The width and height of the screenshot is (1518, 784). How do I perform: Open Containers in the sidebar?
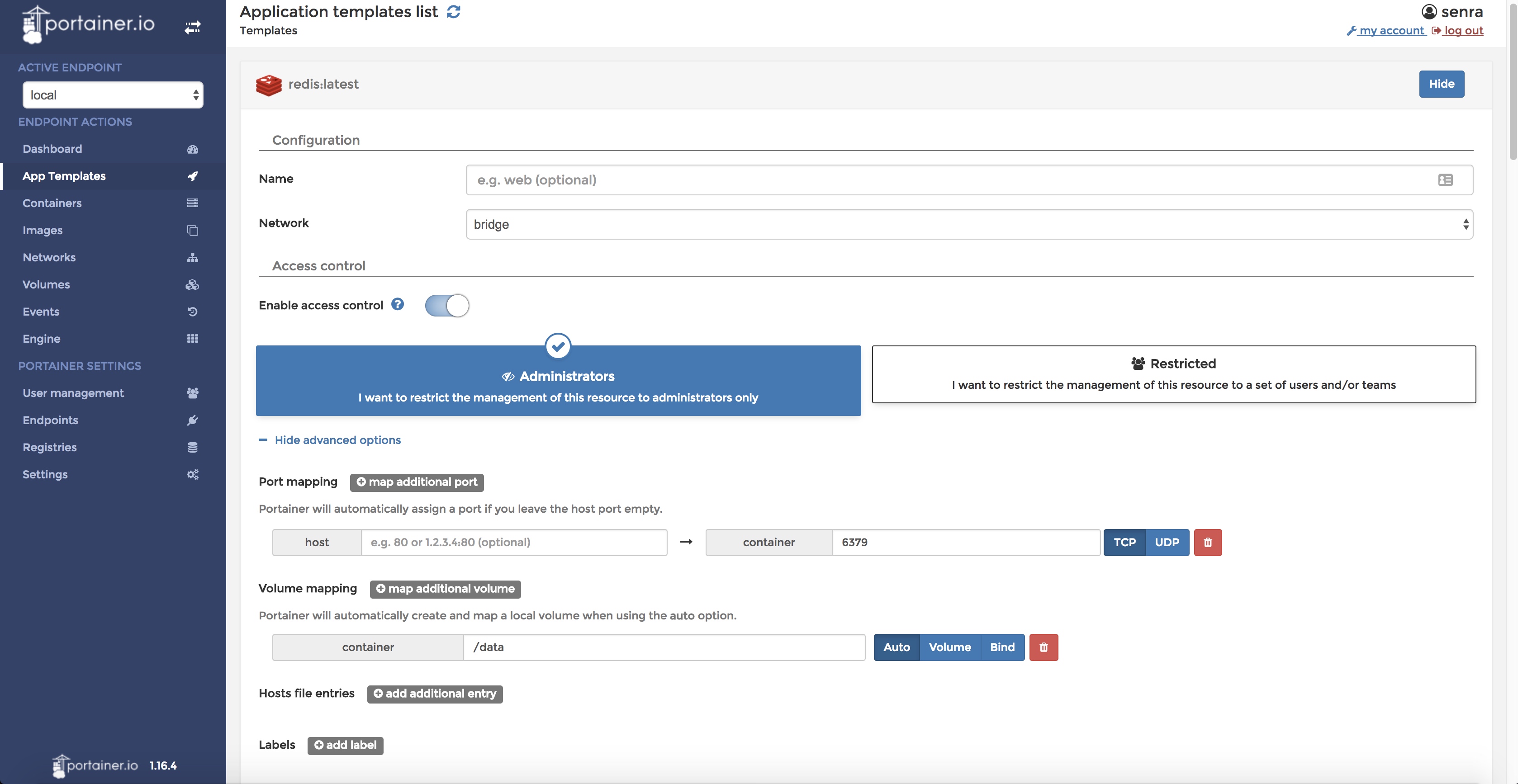(52, 203)
